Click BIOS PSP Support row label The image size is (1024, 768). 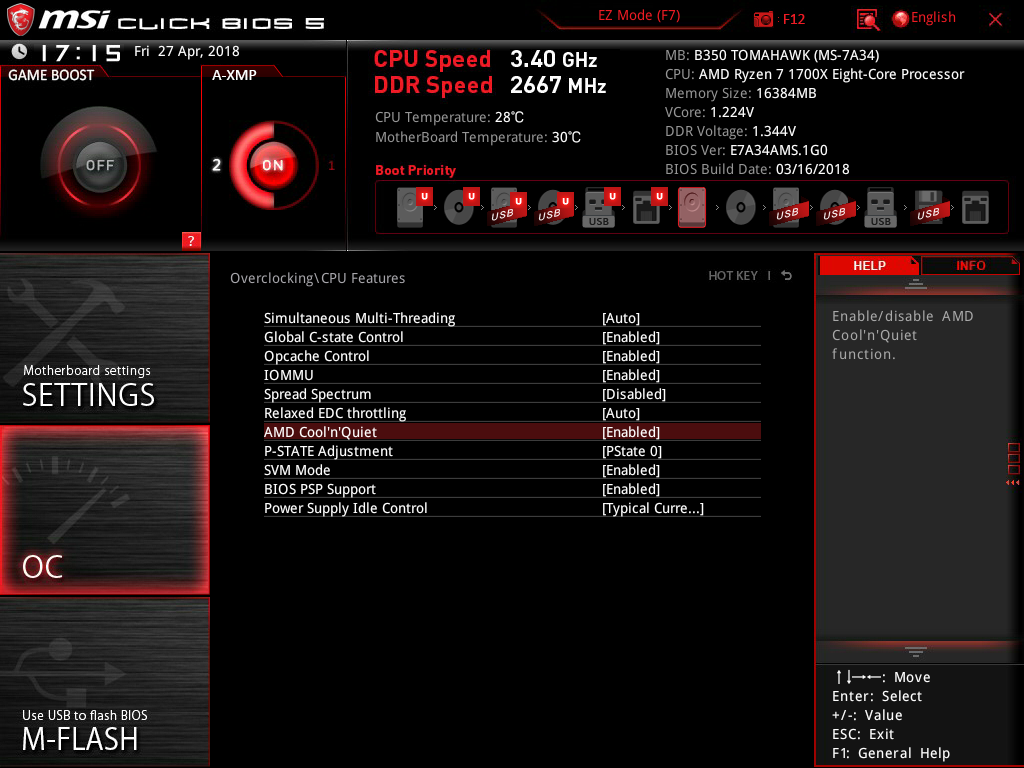pyautogui.click(x=319, y=488)
